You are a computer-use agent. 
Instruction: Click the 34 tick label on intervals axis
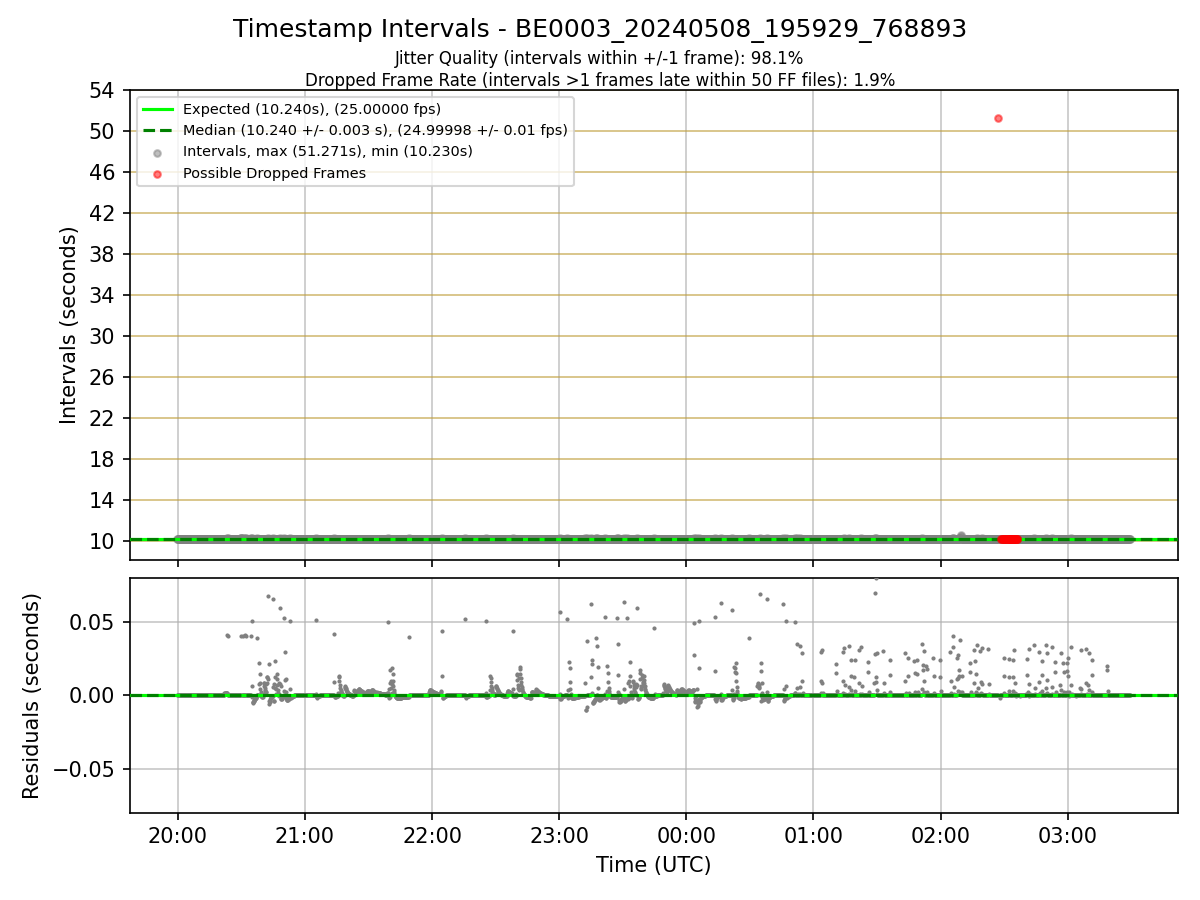pos(104,295)
